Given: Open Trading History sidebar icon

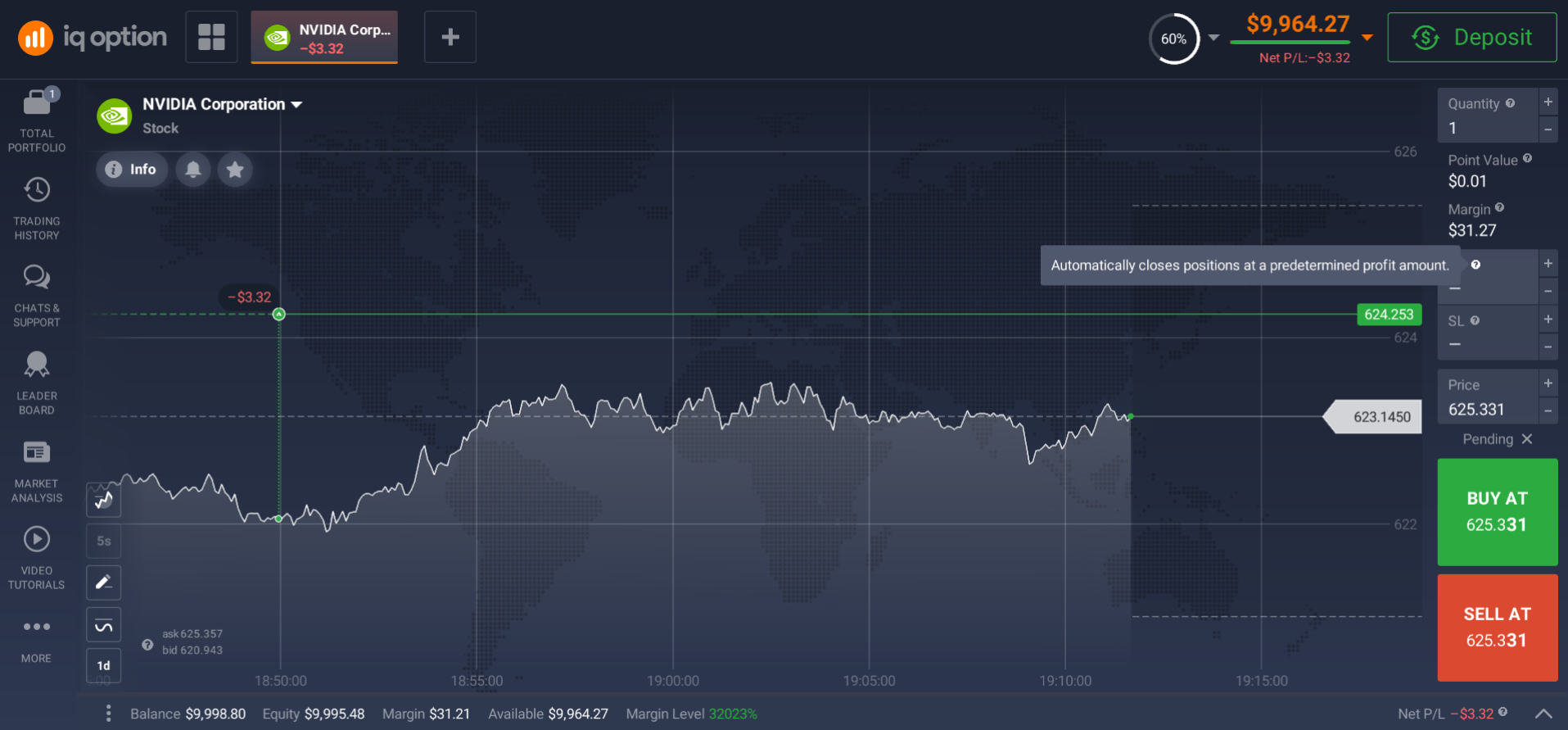Looking at the screenshot, I should point(37,190).
